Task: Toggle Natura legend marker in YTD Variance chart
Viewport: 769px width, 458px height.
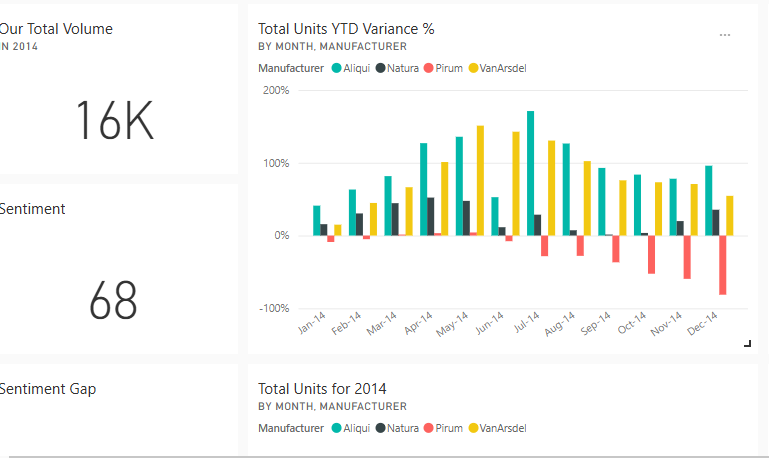Action: tap(381, 68)
